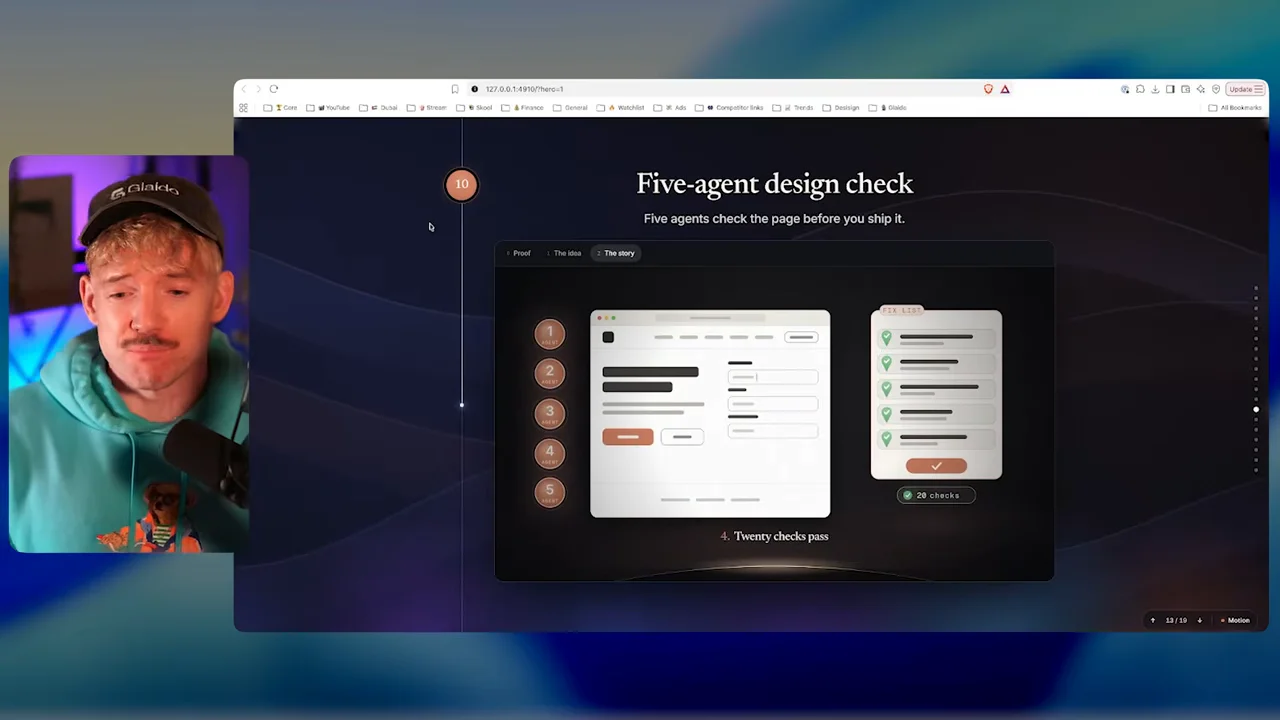
Task: Open the Dubai bookmarks folder
Action: tap(379, 108)
